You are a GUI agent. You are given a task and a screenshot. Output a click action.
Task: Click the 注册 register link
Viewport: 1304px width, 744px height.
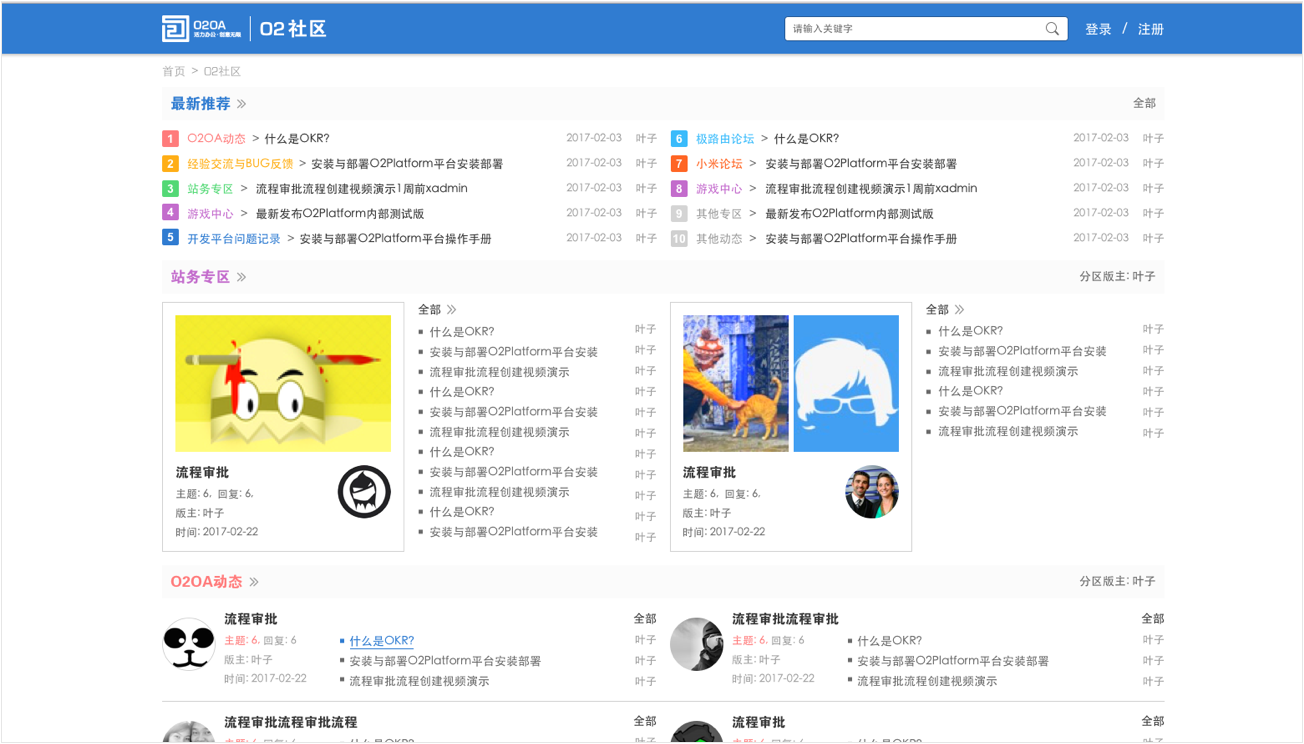pyautogui.click(x=1151, y=29)
